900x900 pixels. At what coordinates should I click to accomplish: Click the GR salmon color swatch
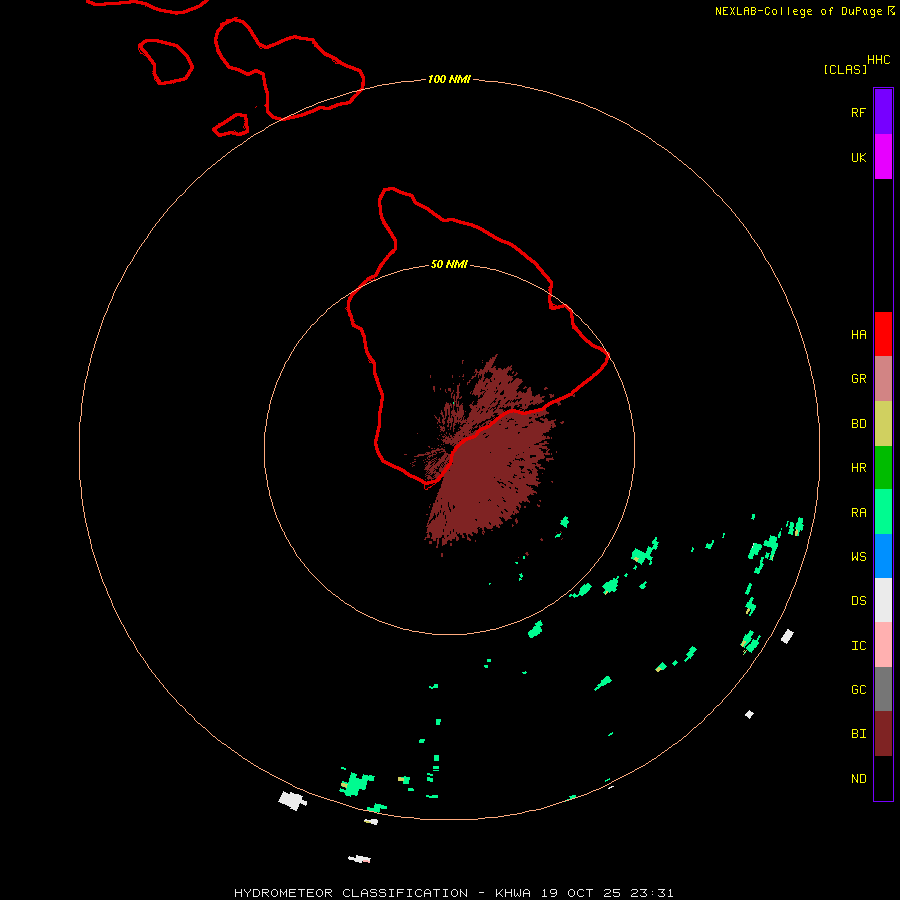[x=883, y=379]
